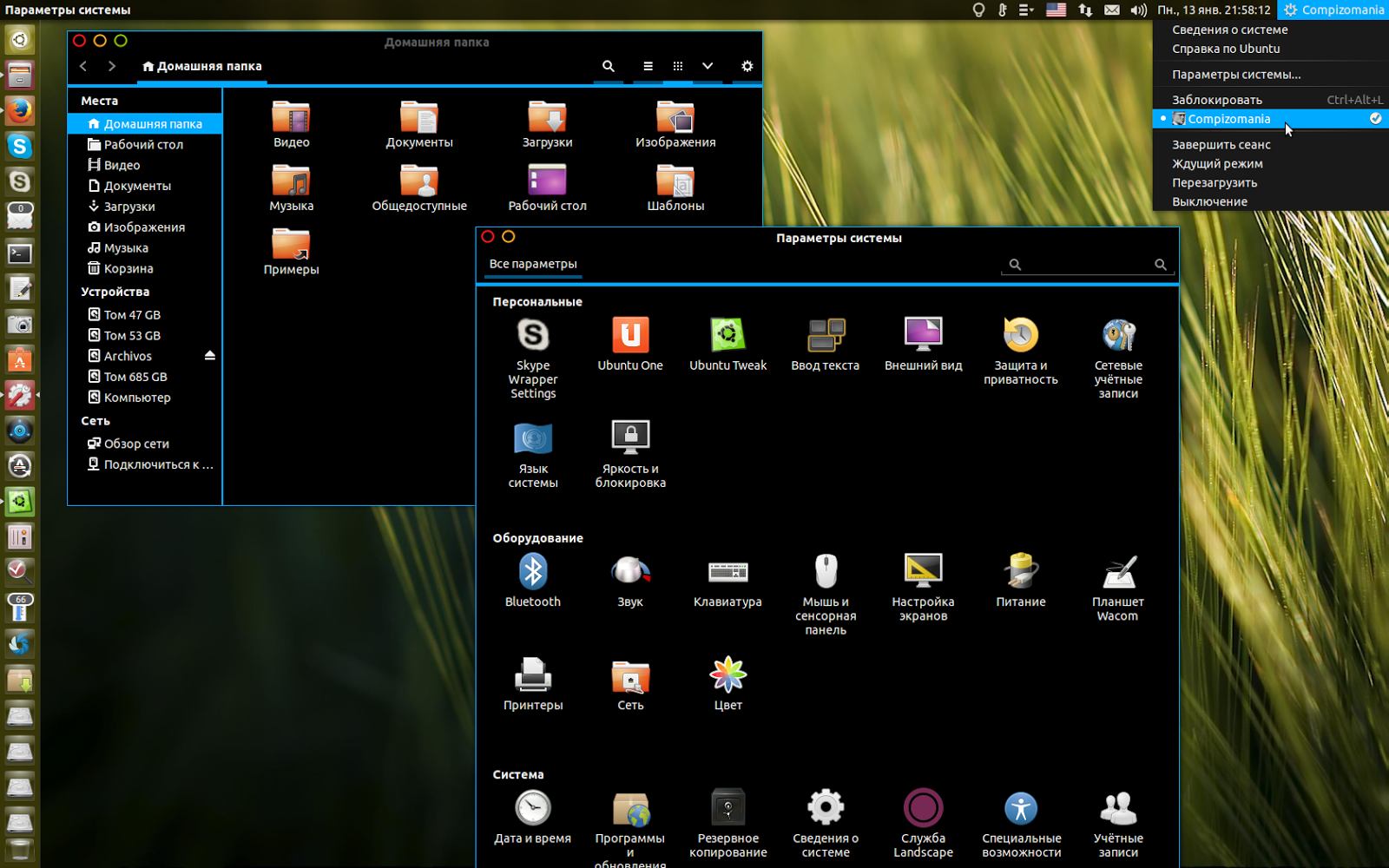
Task: Open the Шаблоны folder
Action: pyautogui.click(x=675, y=187)
